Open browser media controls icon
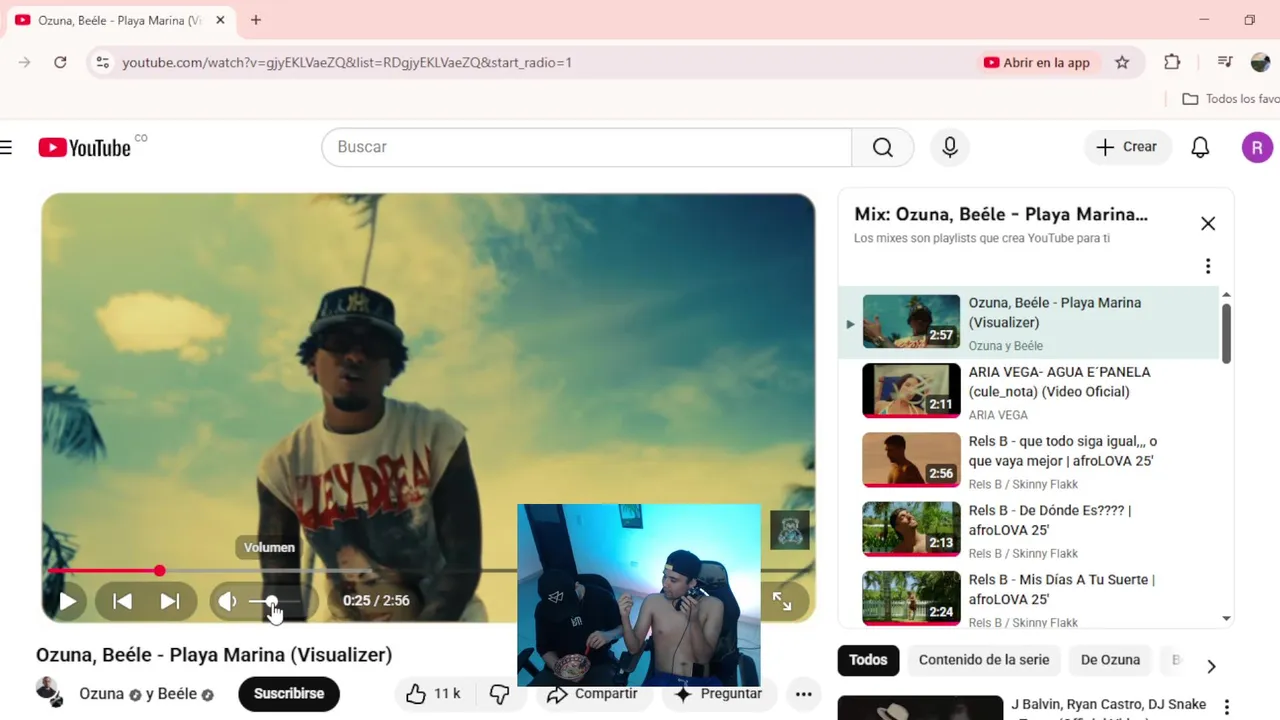Viewport: 1280px width, 720px height. (x=1225, y=62)
